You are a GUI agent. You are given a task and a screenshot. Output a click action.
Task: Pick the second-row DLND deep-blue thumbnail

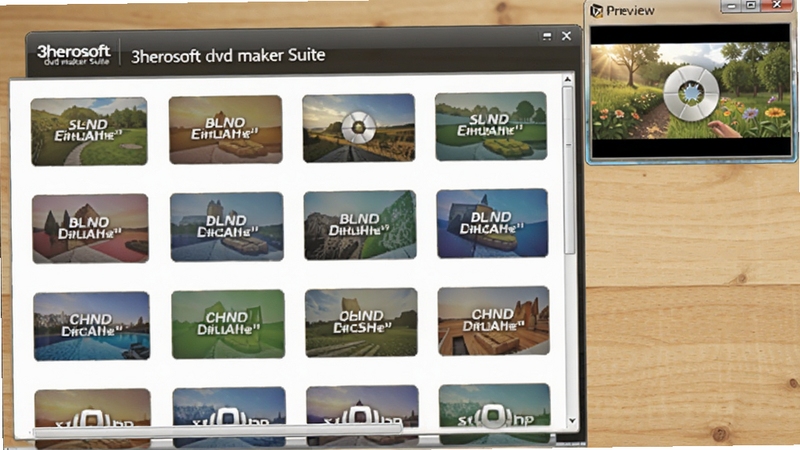click(x=492, y=223)
